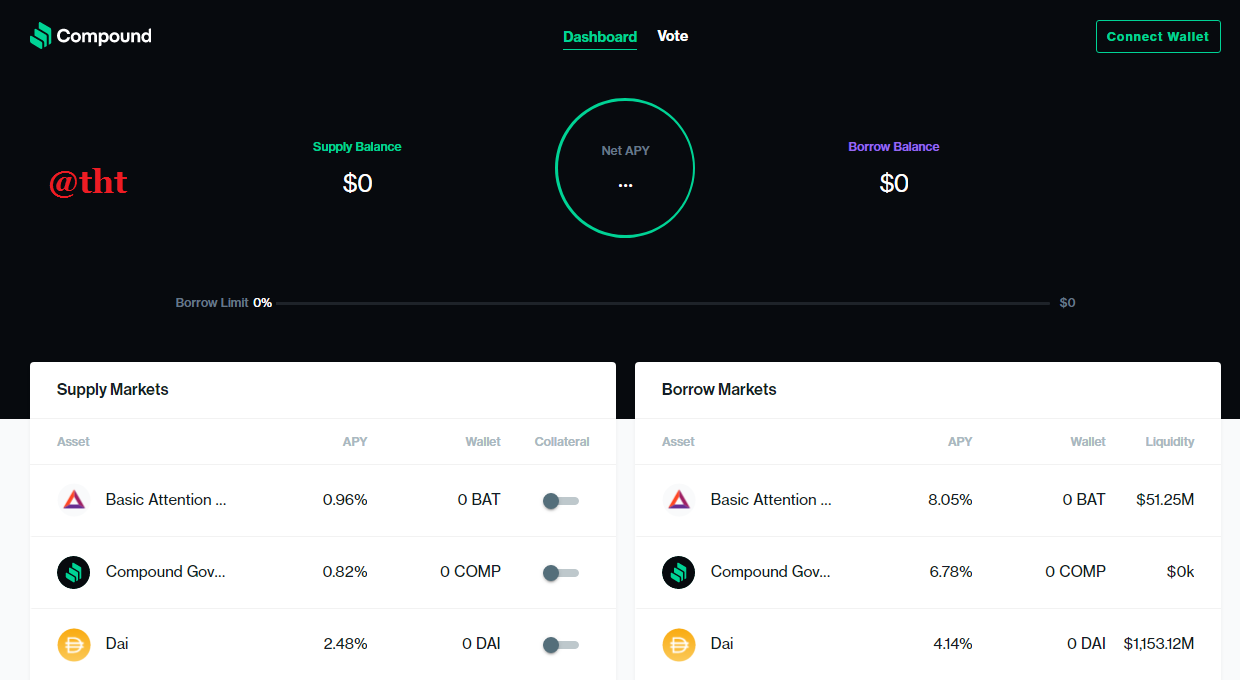Image resolution: width=1240 pixels, height=680 pixels.
Task: Select Dai name in Supply Markets
Action: 117,644
